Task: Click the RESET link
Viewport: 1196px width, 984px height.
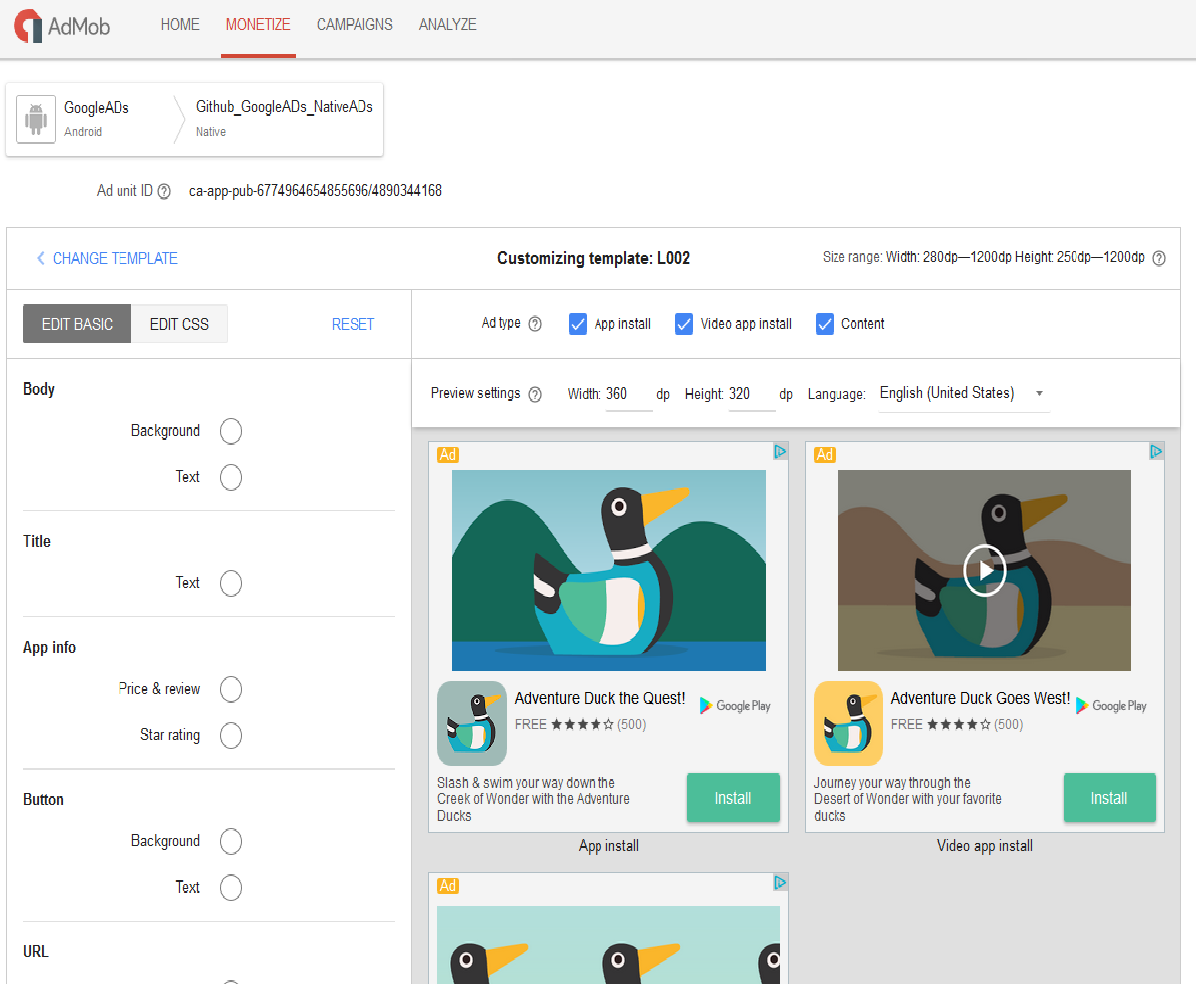Action: 352,325
